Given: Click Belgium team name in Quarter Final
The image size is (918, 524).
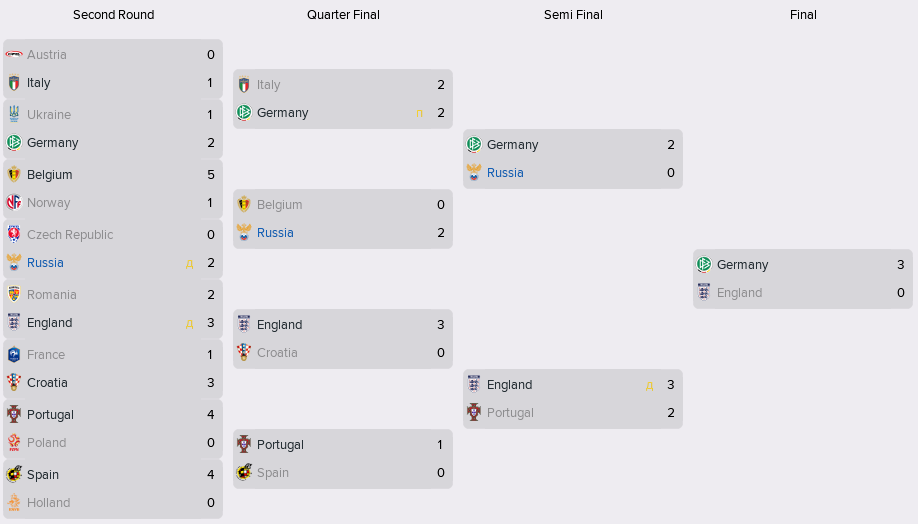Looking at the screenshot, I should coord(279,205).
